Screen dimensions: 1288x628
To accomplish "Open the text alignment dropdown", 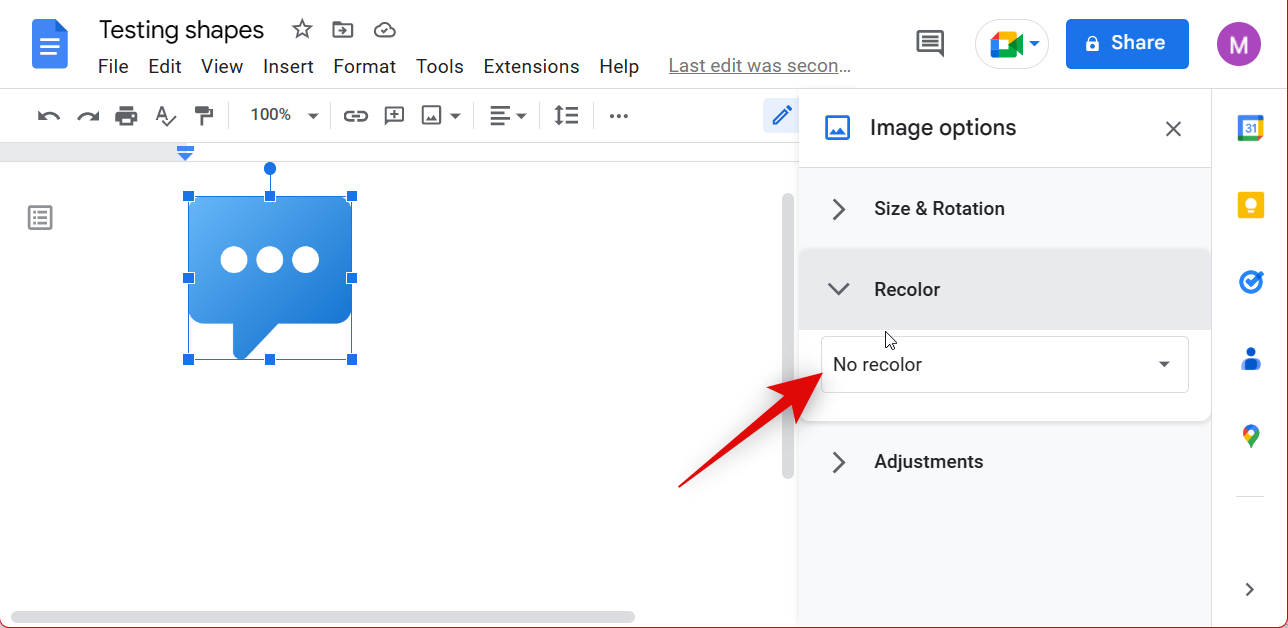I will (x=508, y=116).
